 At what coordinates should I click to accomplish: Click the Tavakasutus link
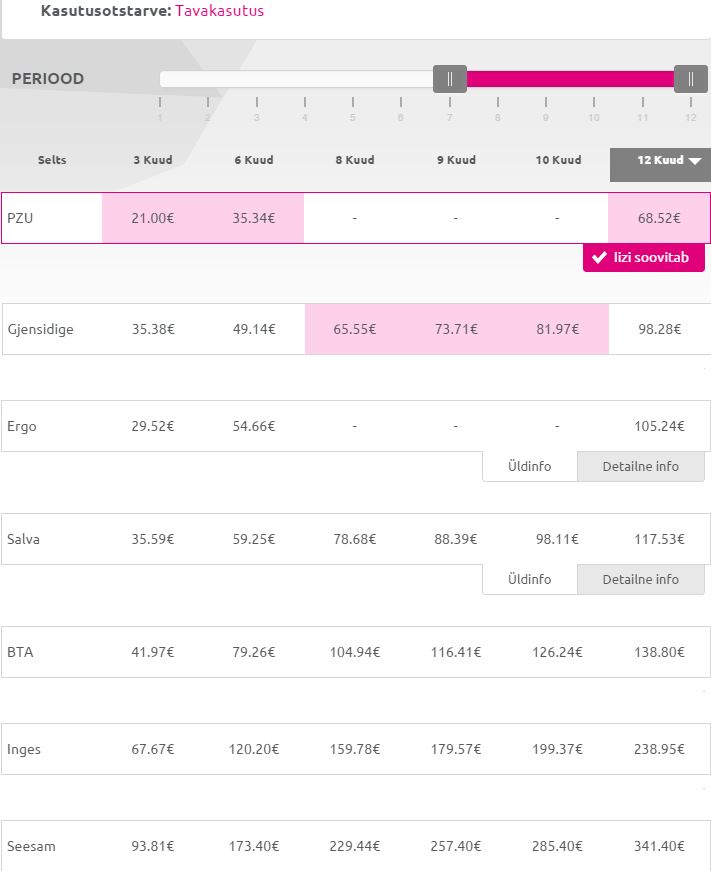(219, 11)
